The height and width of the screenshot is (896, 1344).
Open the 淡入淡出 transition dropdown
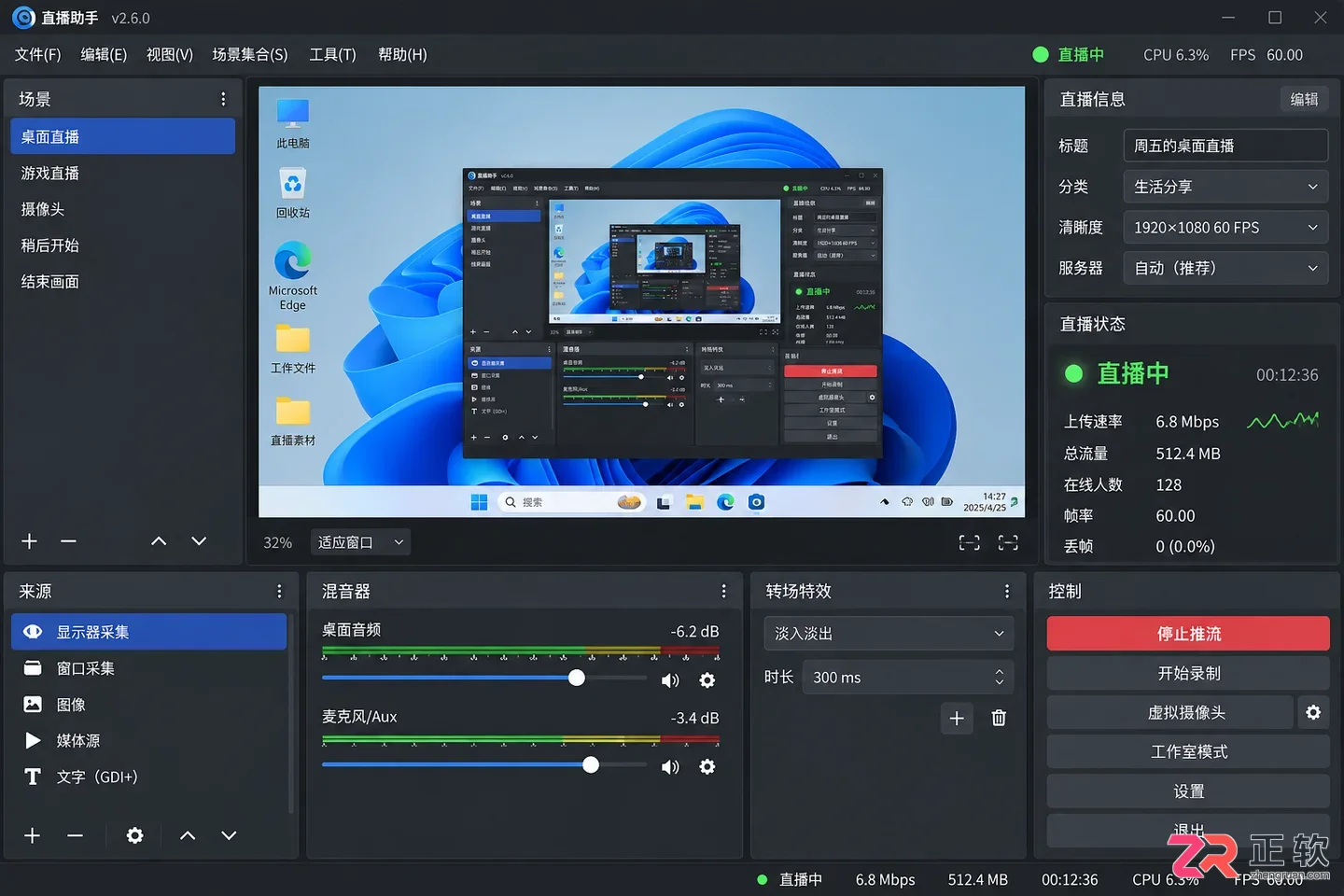point(889,634)
